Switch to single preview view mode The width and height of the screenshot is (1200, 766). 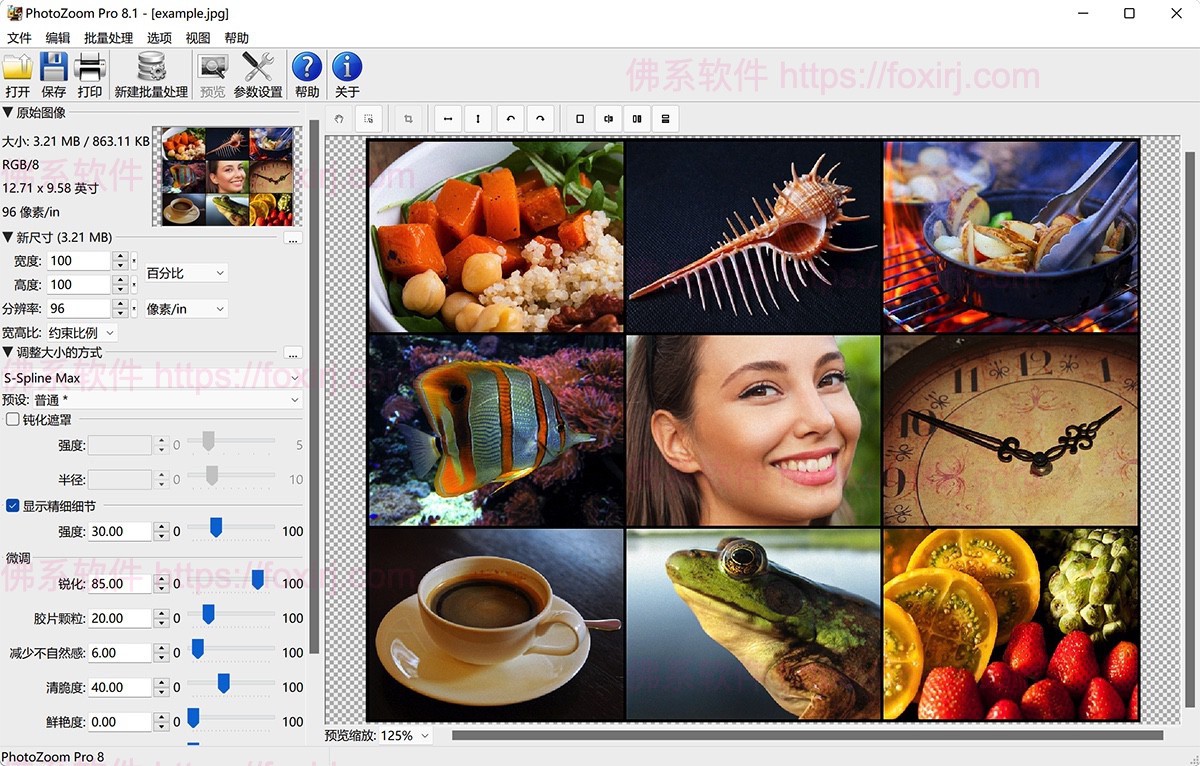click(x=579, y=118)
